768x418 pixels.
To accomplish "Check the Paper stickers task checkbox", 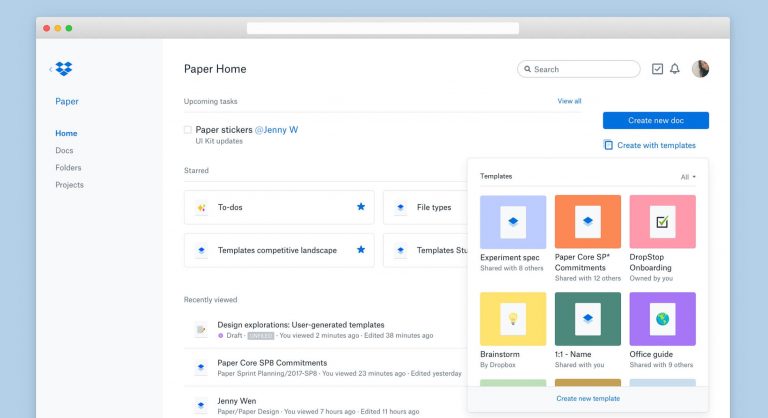I will click(188, 130).
